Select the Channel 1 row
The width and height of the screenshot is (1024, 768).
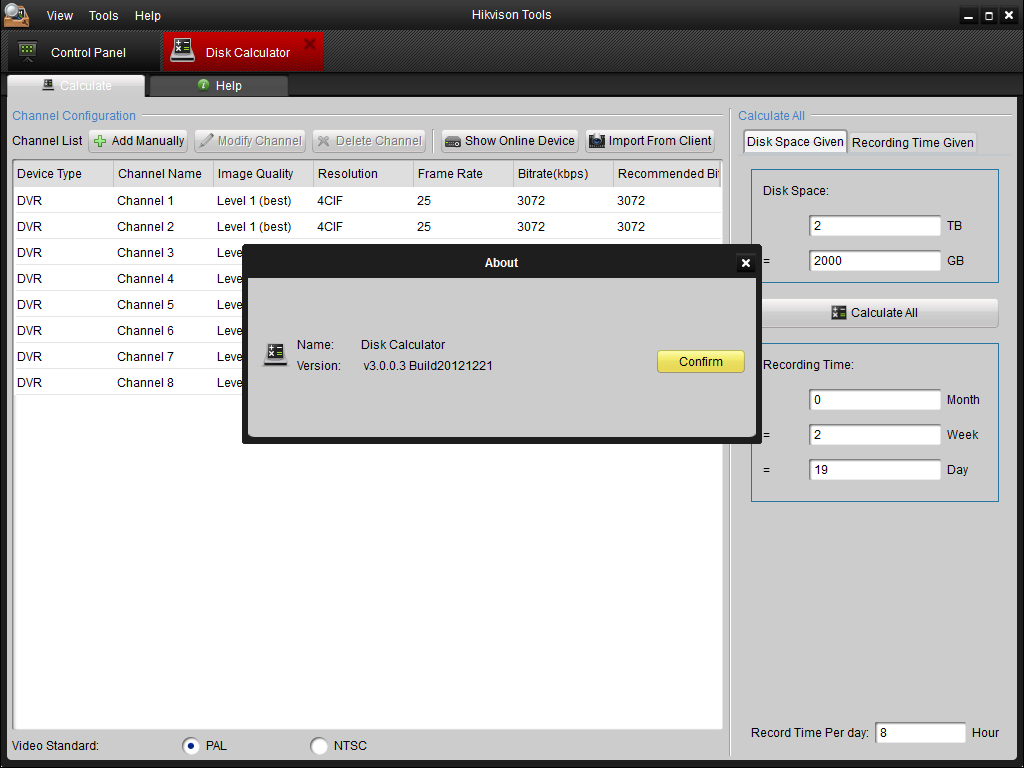point(368,200)
